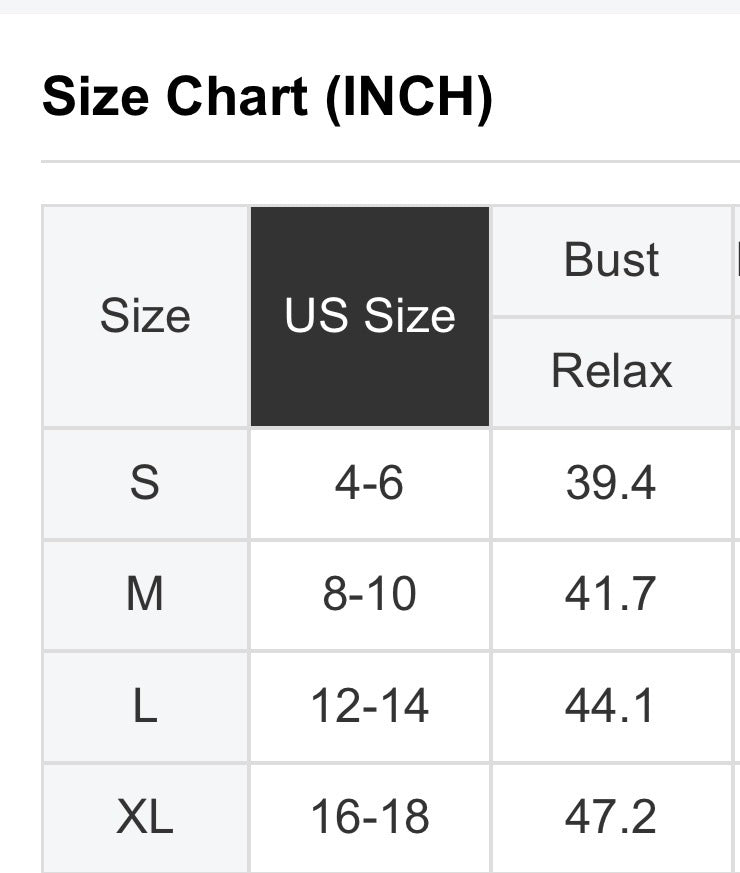Screen dimensions: 740x873
Task: Click the 41.7 bust measurement
Action: [610, 594]
